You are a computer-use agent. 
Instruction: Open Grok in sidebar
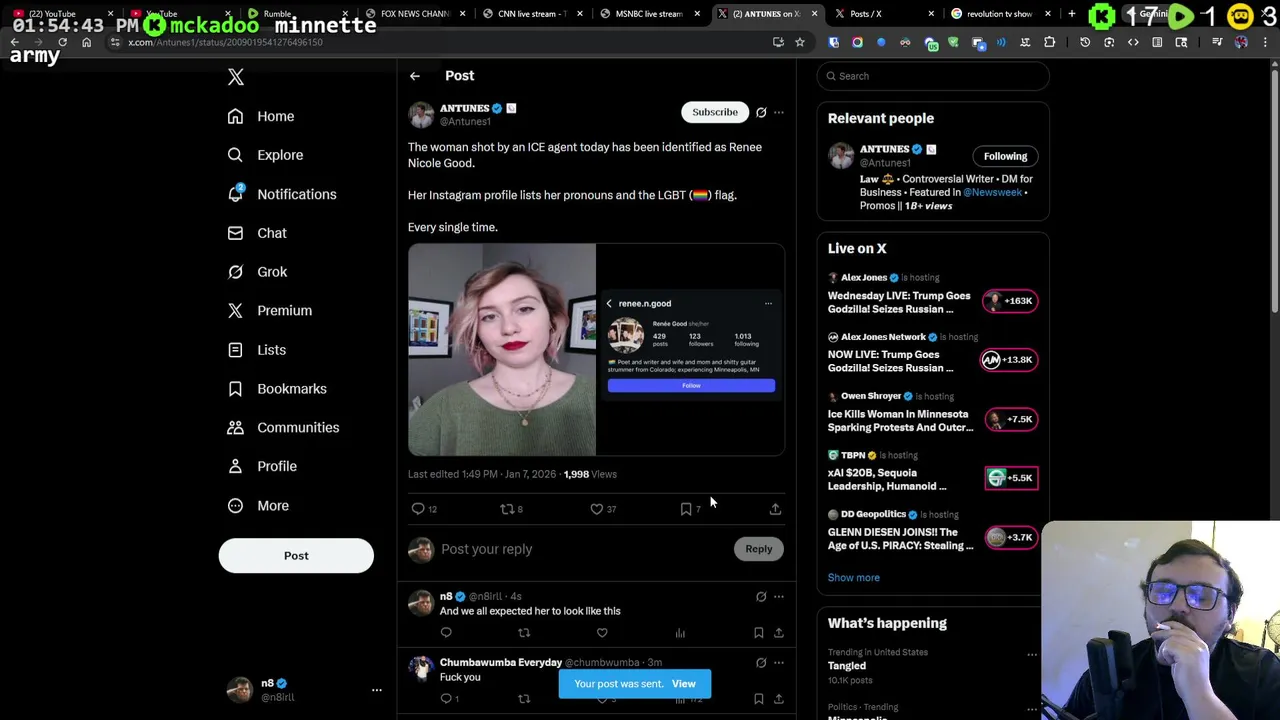(x=257, y=272)
